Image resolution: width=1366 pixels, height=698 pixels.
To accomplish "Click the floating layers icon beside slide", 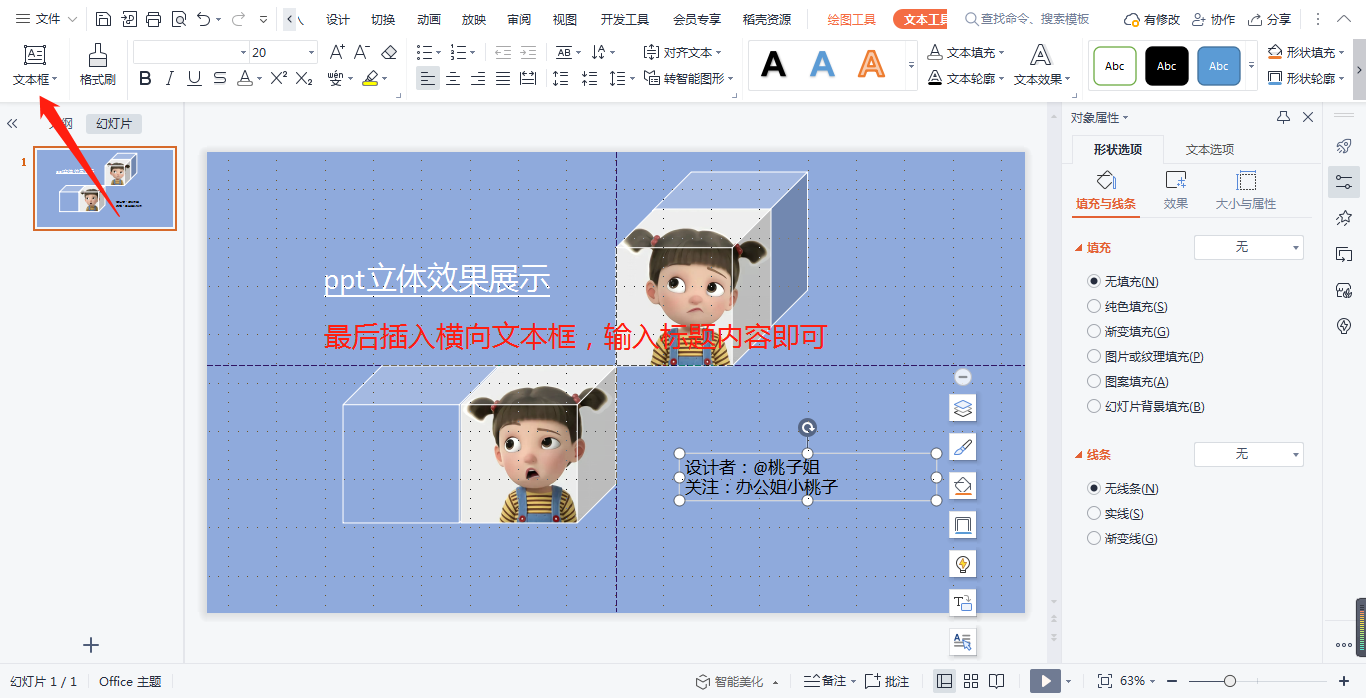I will pos(963,408).
